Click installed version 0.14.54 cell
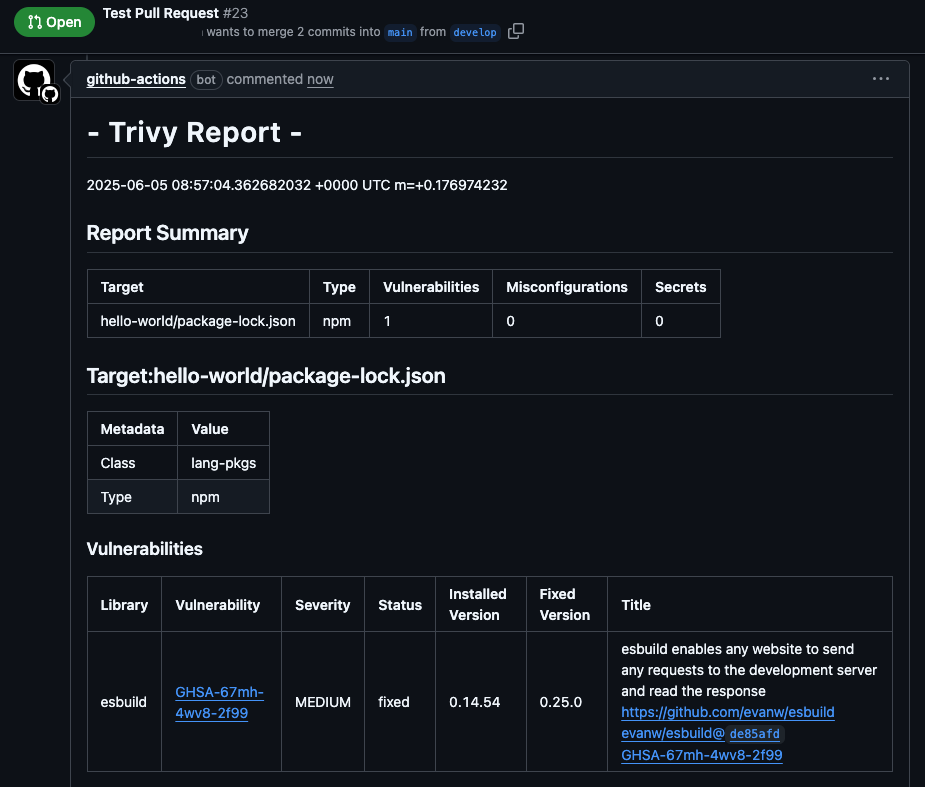The image size is (925, 787). [x=480, y=702]
